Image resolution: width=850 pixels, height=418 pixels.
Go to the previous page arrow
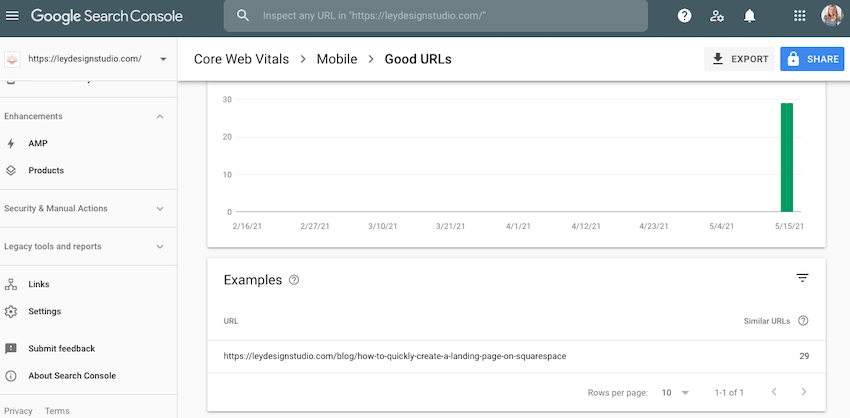(774, 391)
